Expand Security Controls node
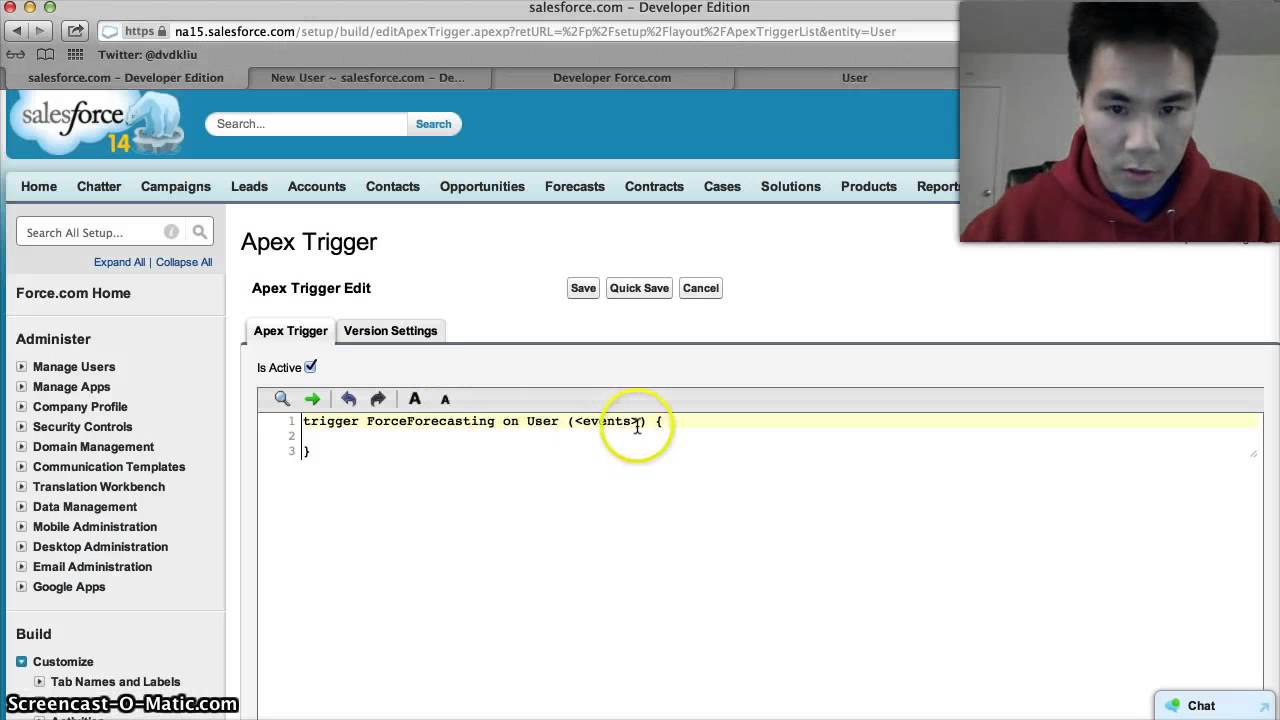1280x720 pixels. point(22,427)
